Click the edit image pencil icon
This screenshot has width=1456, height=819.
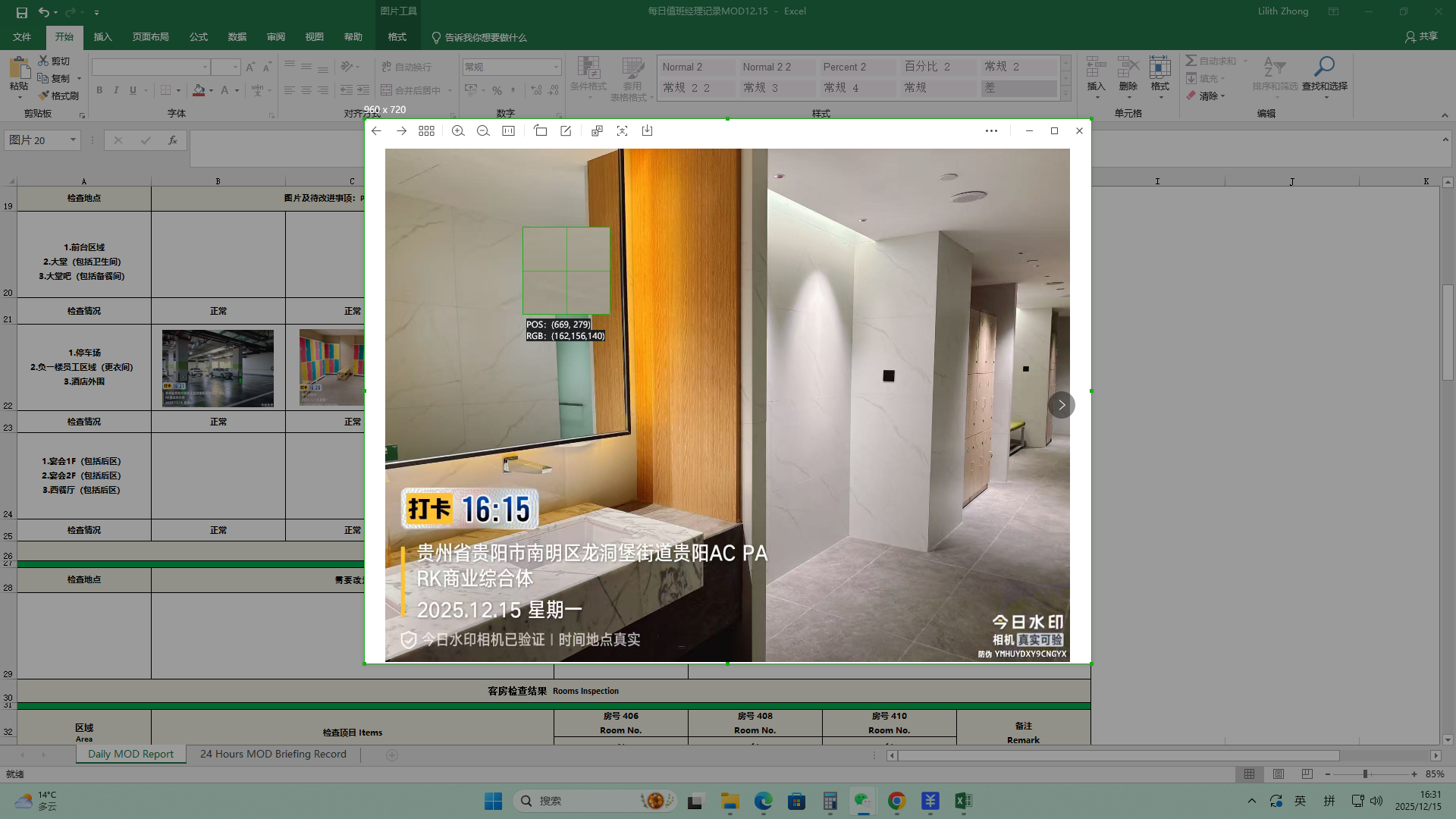[566, 131]
